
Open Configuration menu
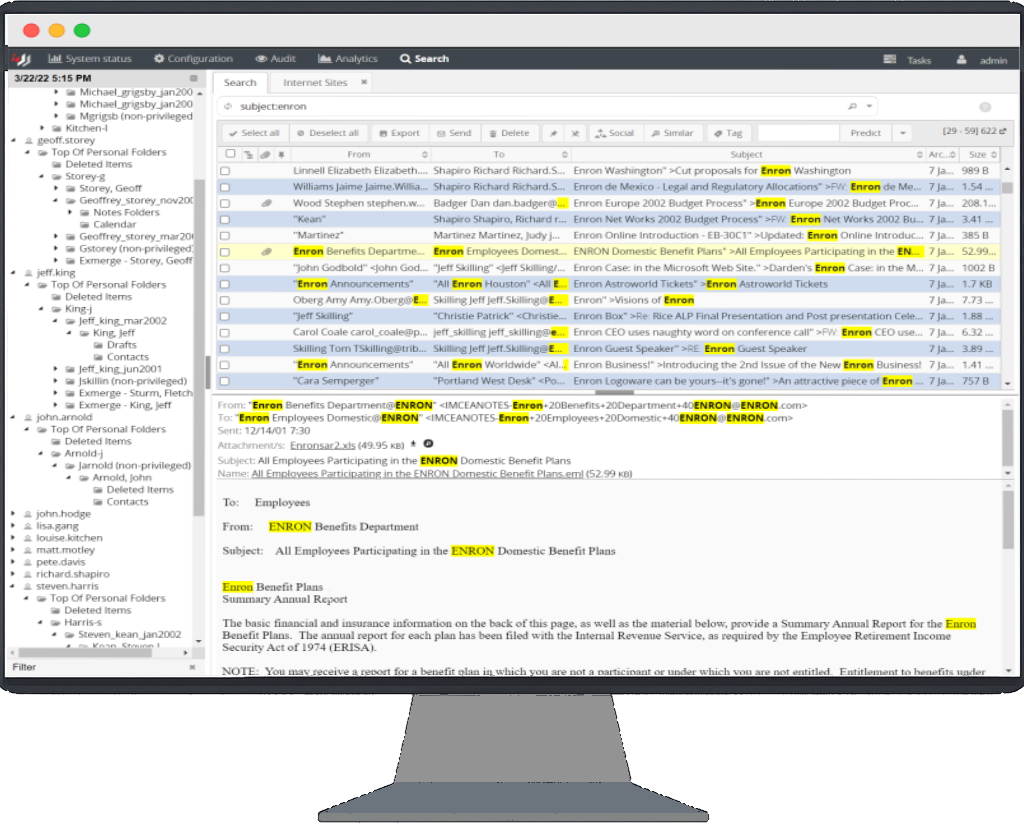point(193,59)
